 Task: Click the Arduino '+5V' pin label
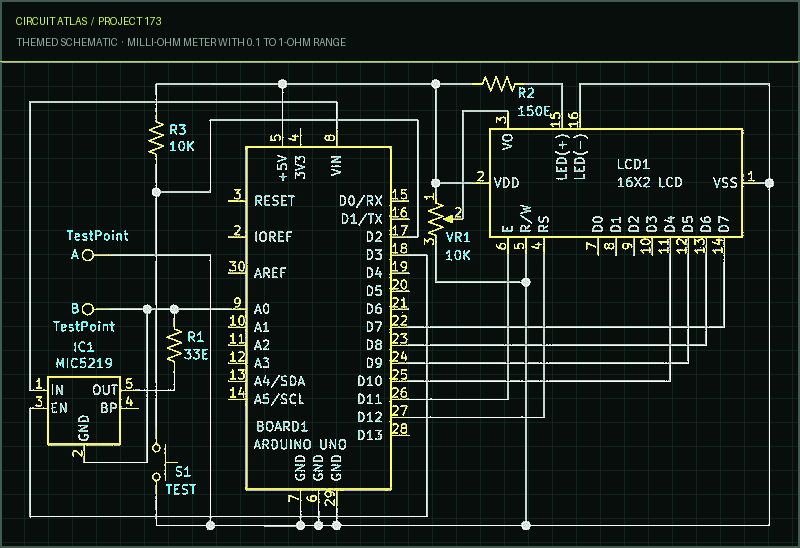(283, 168)
